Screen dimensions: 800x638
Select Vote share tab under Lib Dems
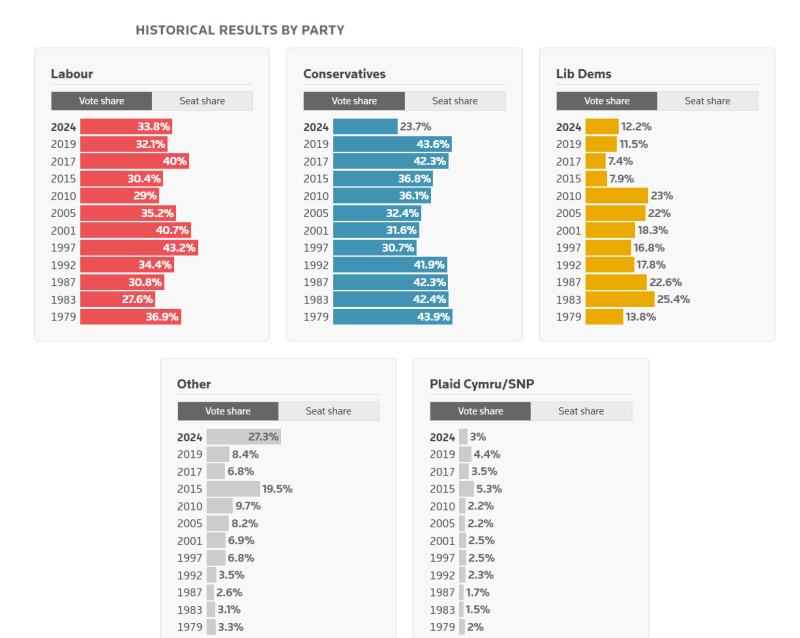coord(607,101)
